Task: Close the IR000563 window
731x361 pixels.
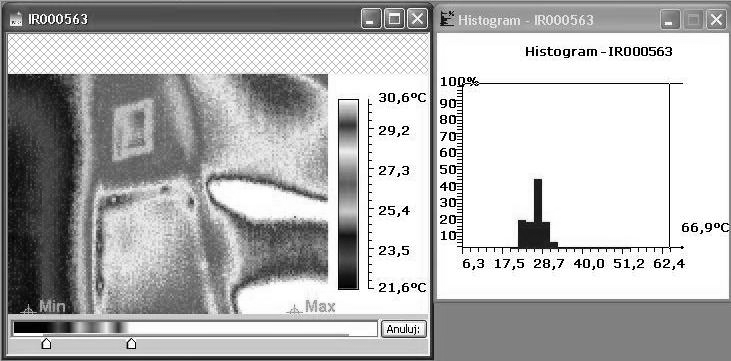Action: coord(417,20)
